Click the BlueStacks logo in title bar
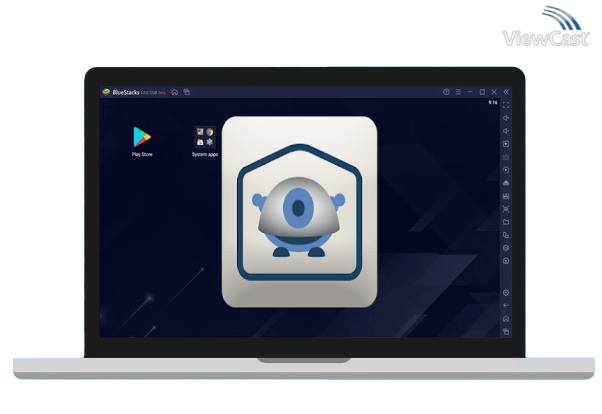Screen dimensions: 602x414 click(106, 92)
